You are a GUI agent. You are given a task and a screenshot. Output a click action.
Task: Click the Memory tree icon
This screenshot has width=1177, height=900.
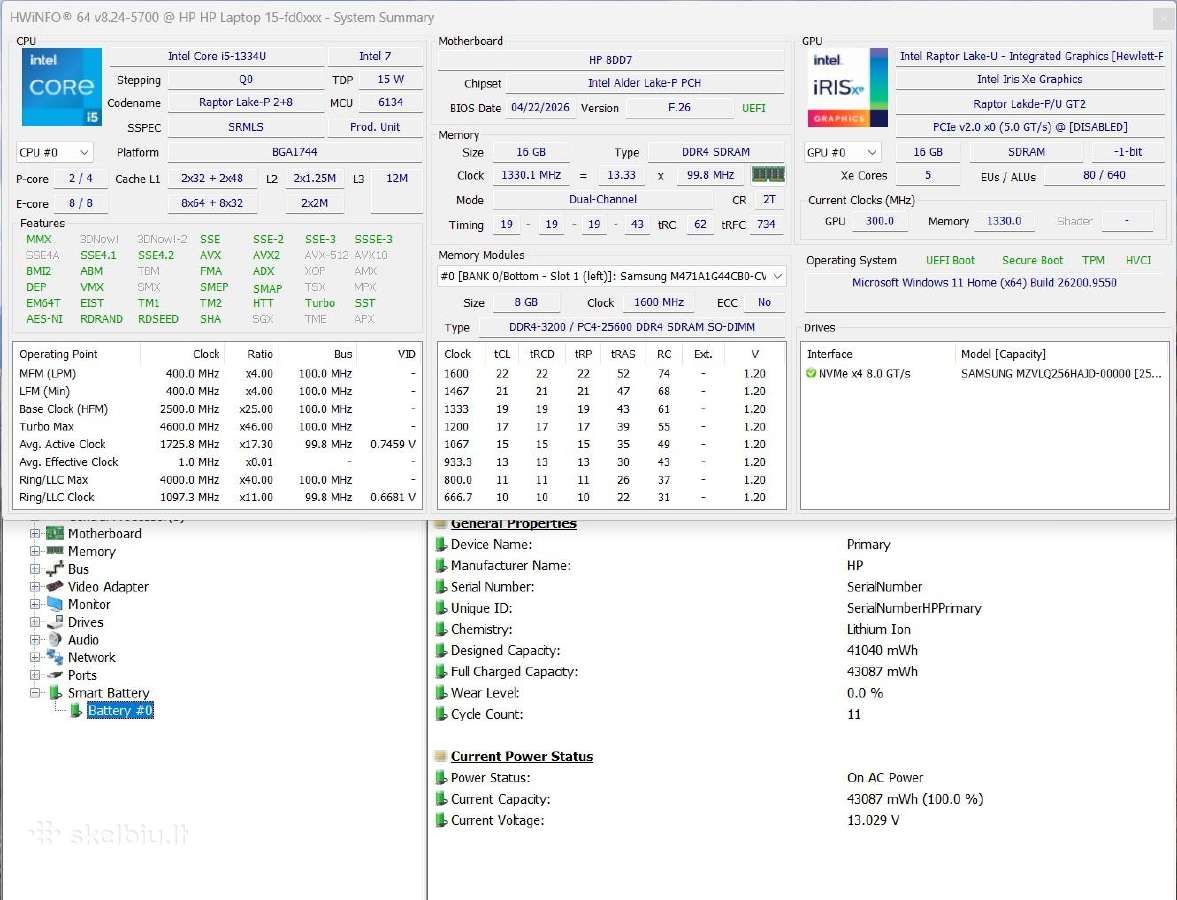coord(55,550)
